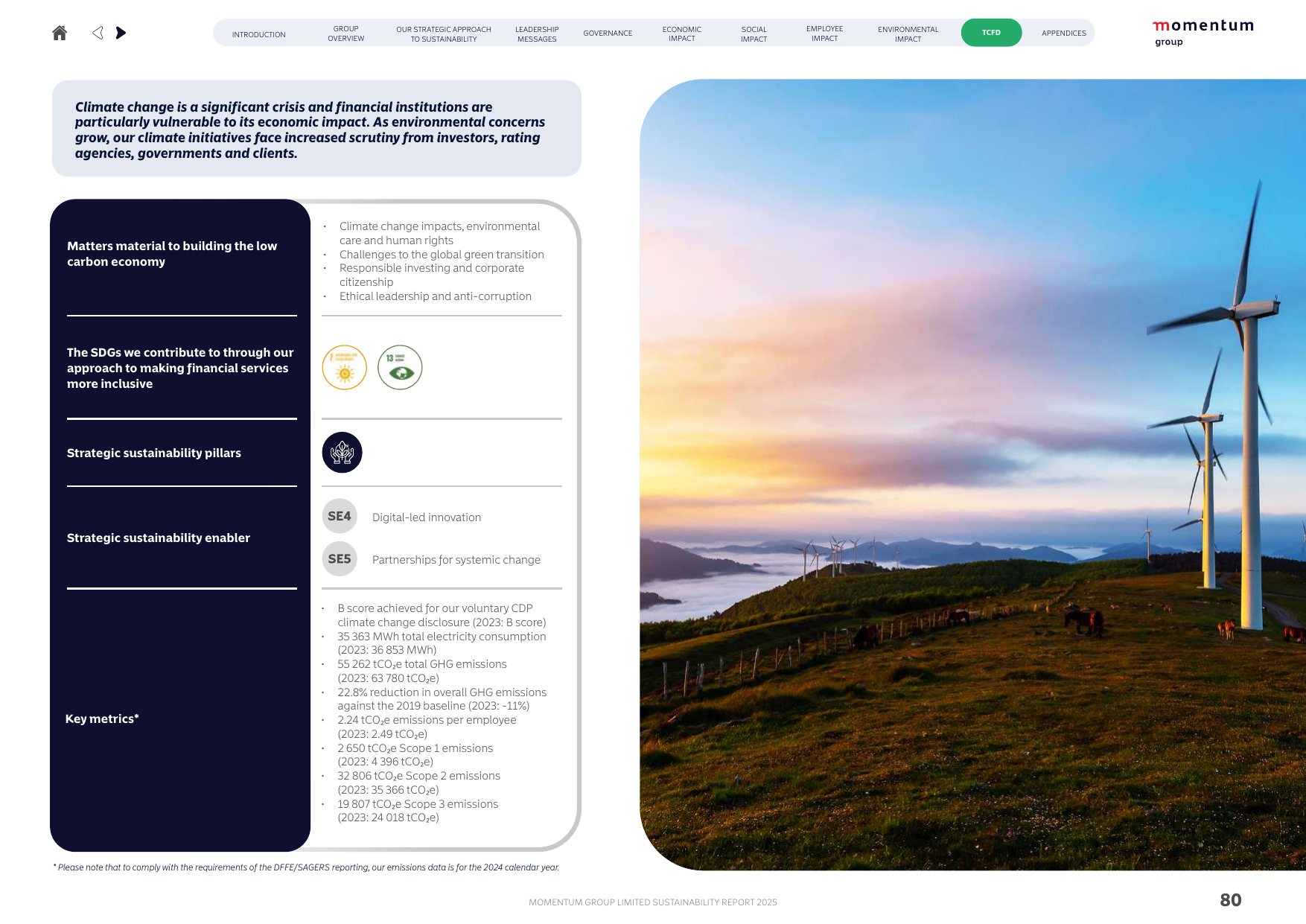Screen dimensions: 1306x924
Task: Click the SE5 circle badge
Action: 340,558
